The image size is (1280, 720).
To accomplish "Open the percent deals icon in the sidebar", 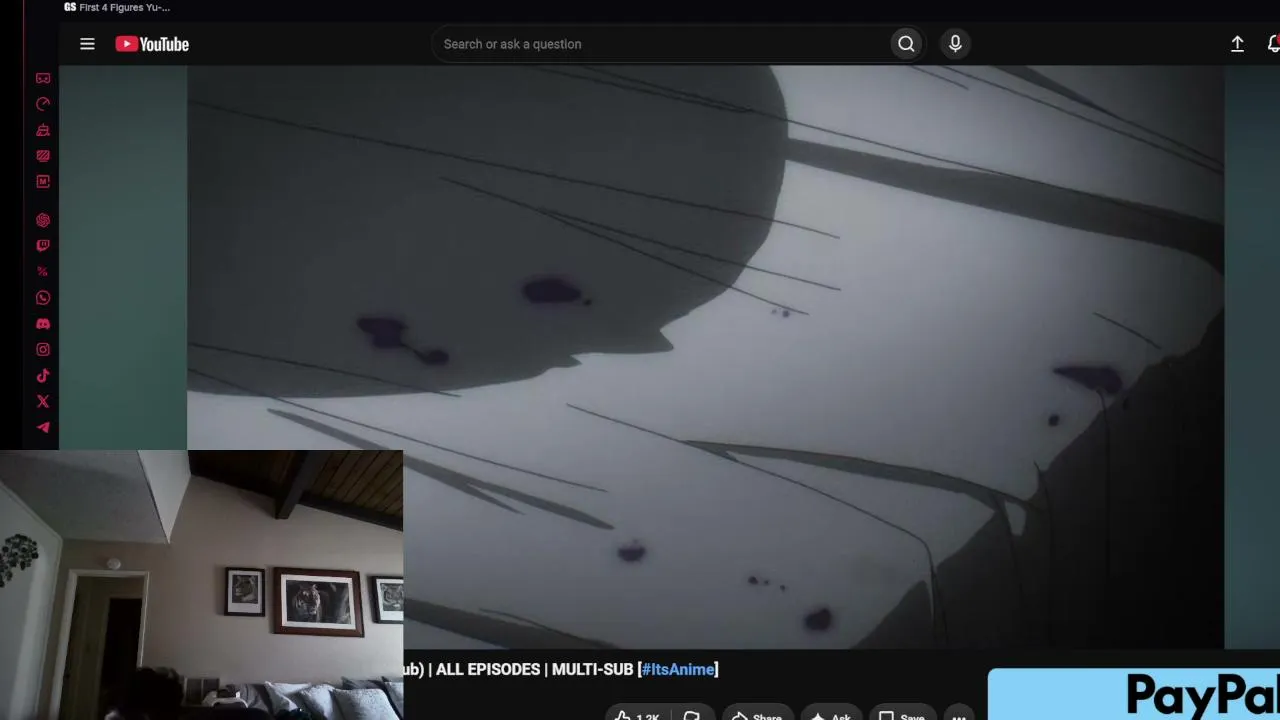I will (x=43, y=272).
